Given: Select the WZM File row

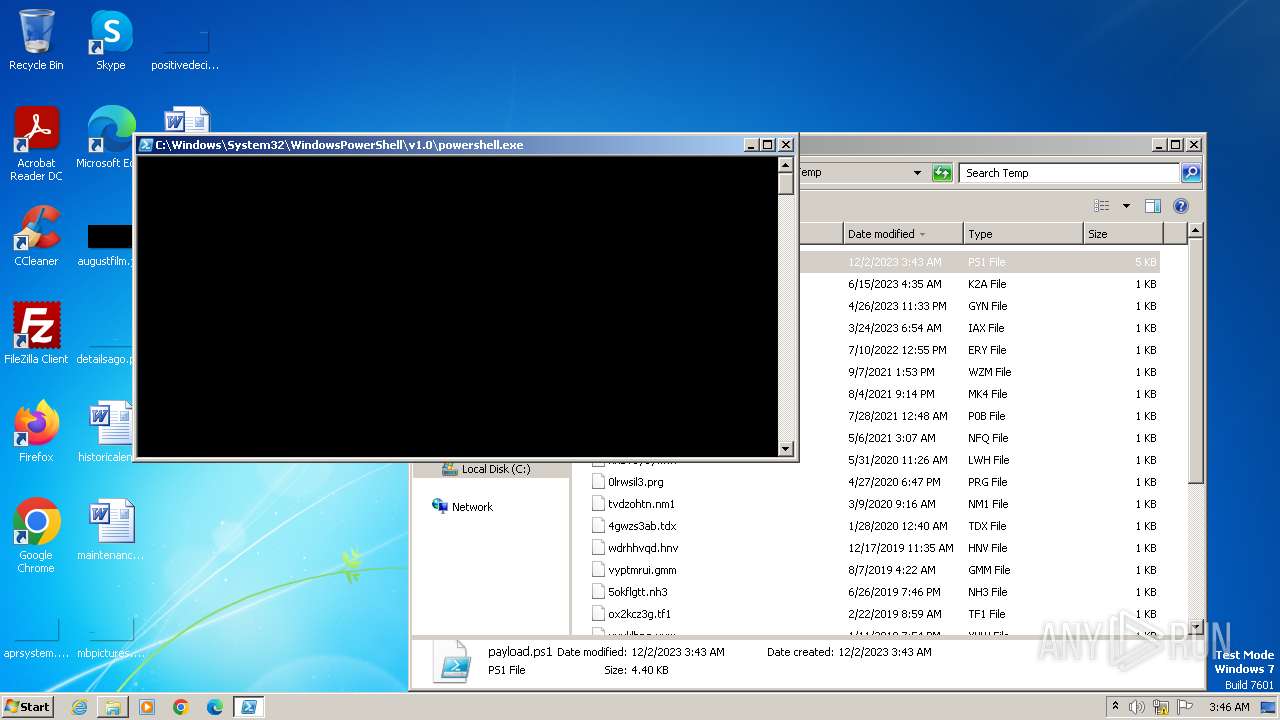Looking at the screenshot, I should point(980,372).
